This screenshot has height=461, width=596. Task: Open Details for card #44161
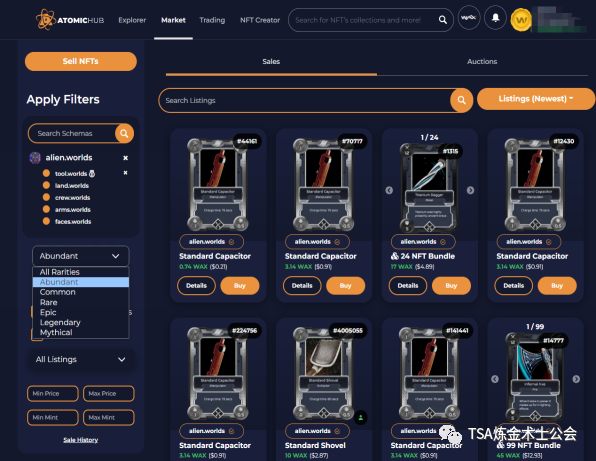(x=196, y=285)
